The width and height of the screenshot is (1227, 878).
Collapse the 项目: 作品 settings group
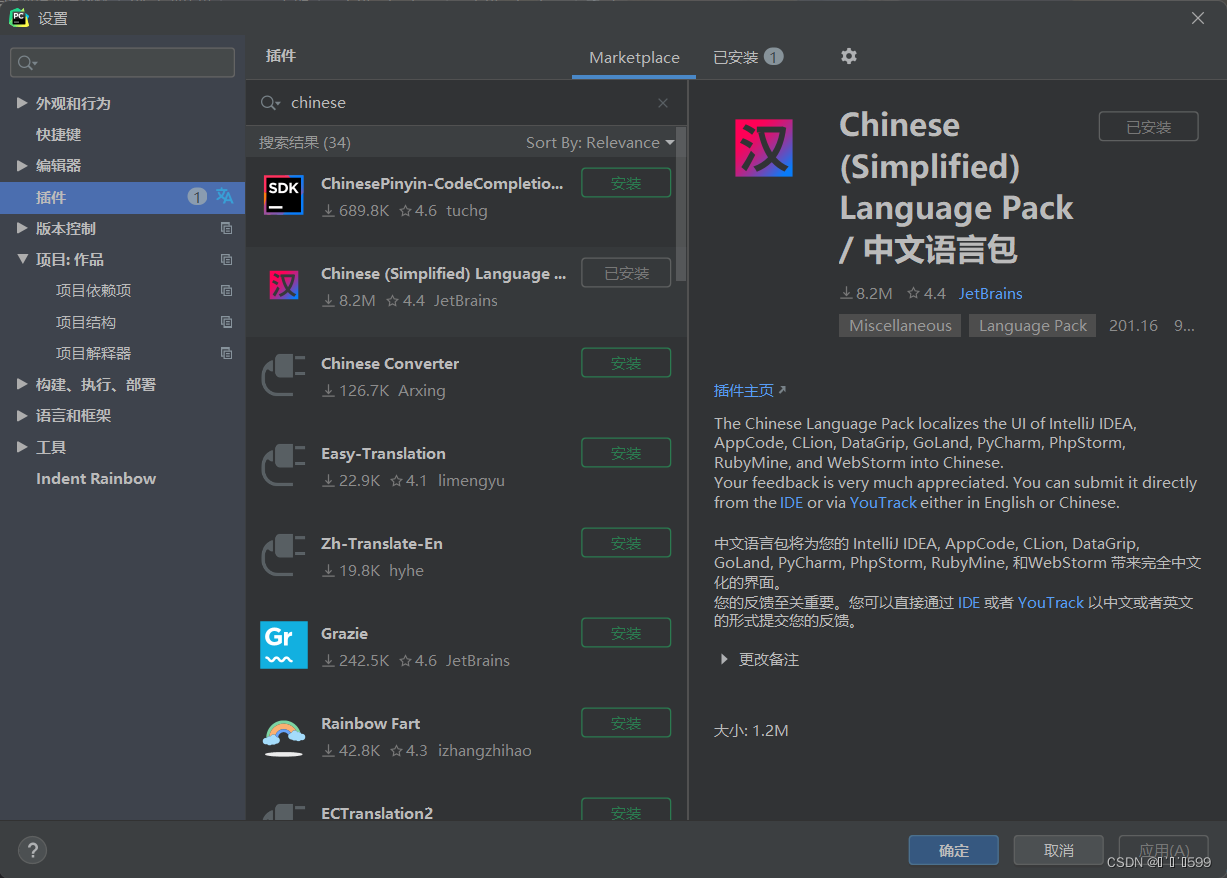22,259
